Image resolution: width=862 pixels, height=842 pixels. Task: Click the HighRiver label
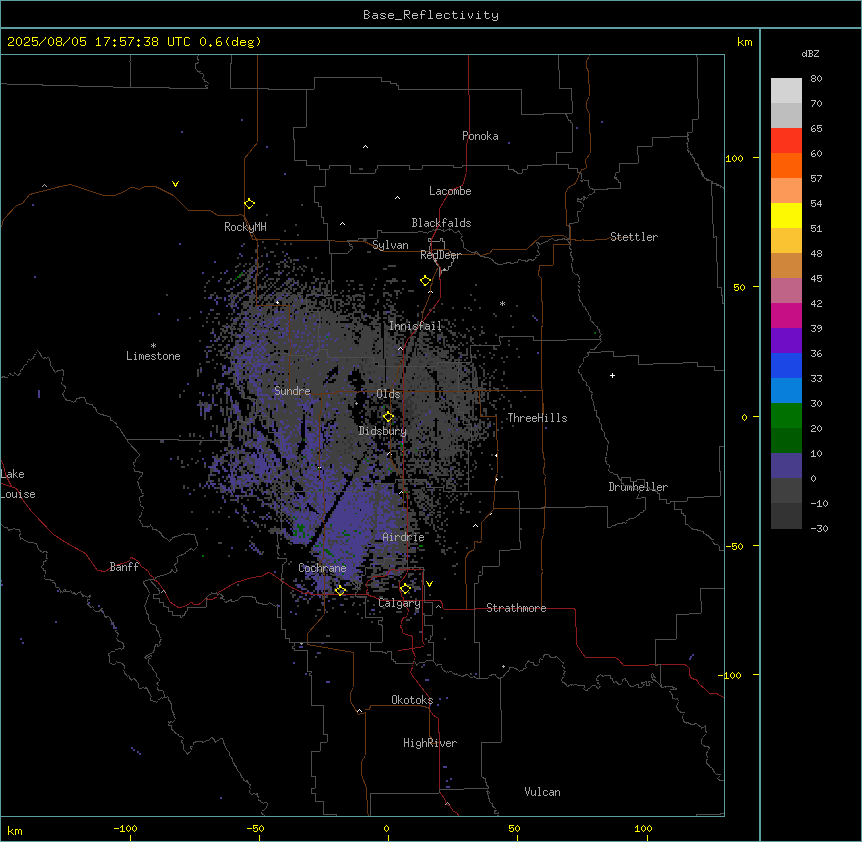click(x=430, y=743)
